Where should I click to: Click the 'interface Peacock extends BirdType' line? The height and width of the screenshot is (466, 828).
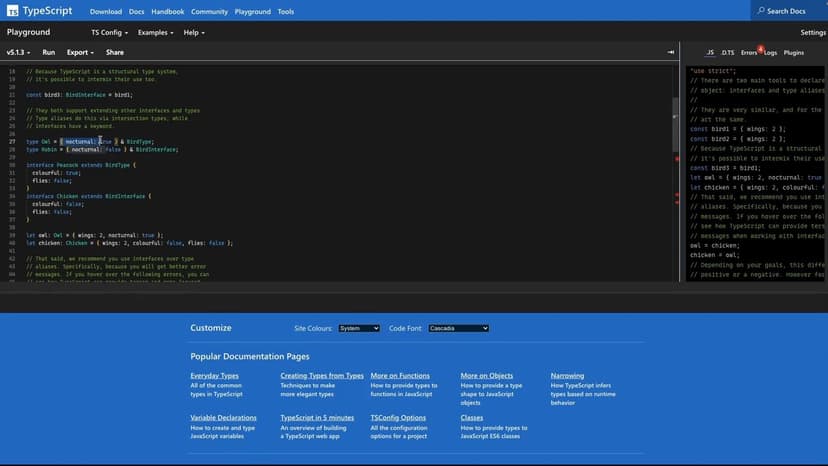click(x=81, y=165)
